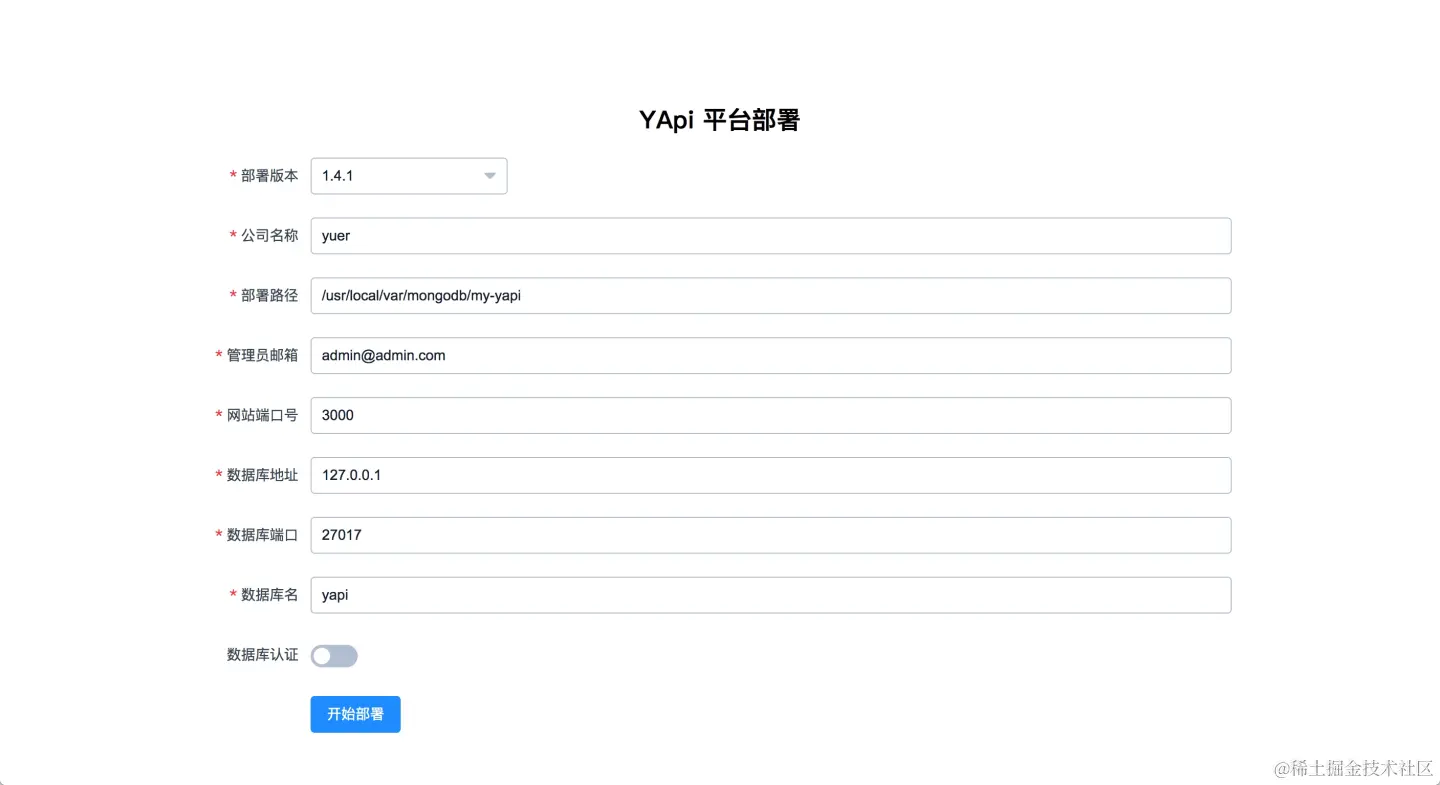The image size is (1440, 785).
Task: Click the 部署路径 input field
Action: pyautogui.click(x=771, y=296)
